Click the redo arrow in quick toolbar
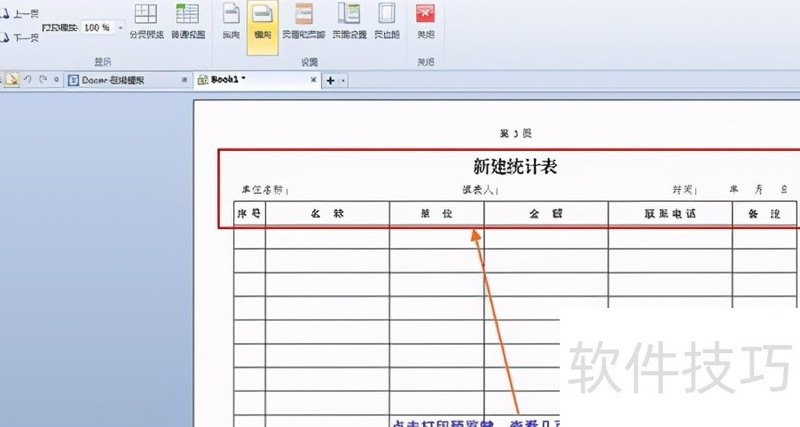Screen dimensions: 800x427 click(x=43, y=80)
